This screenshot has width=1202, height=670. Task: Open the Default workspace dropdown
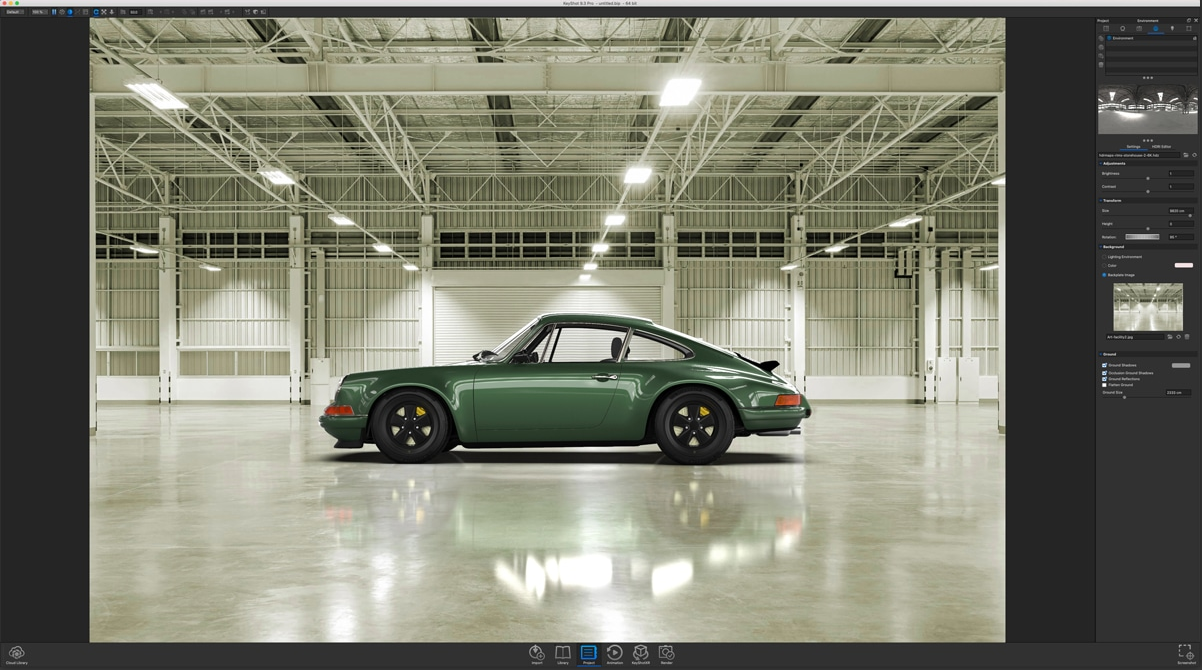[x=14, y=12]
